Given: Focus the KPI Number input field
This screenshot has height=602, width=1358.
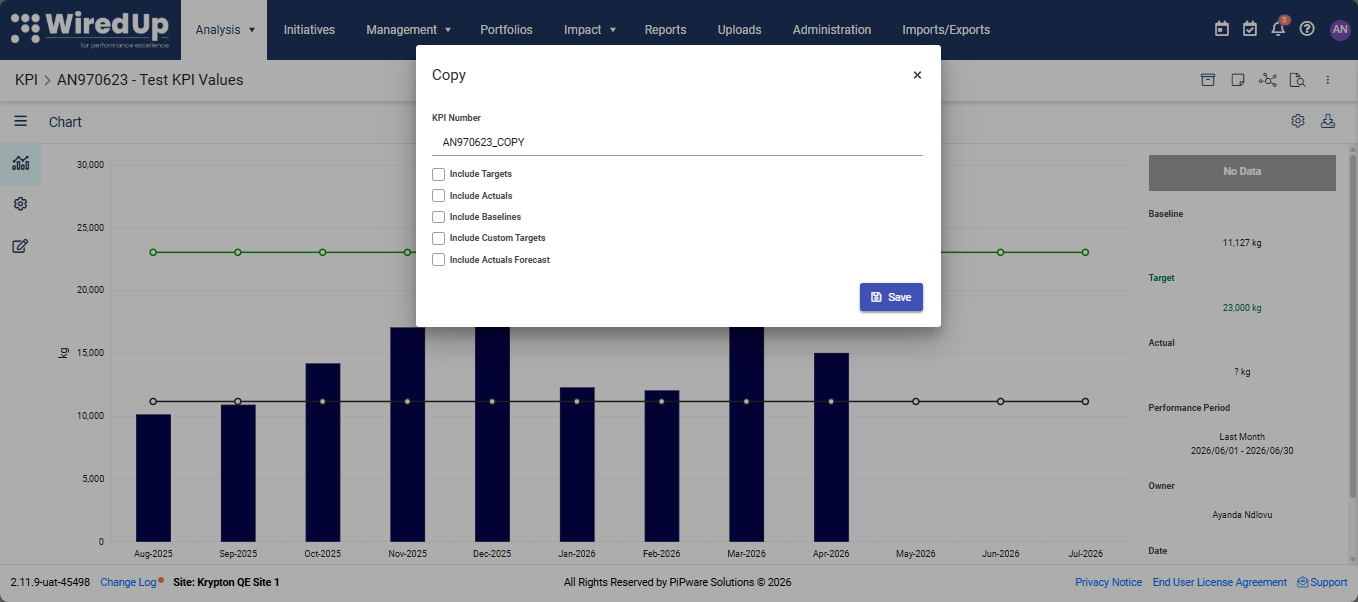Looking at the screenshot, I should click(677, 142).
